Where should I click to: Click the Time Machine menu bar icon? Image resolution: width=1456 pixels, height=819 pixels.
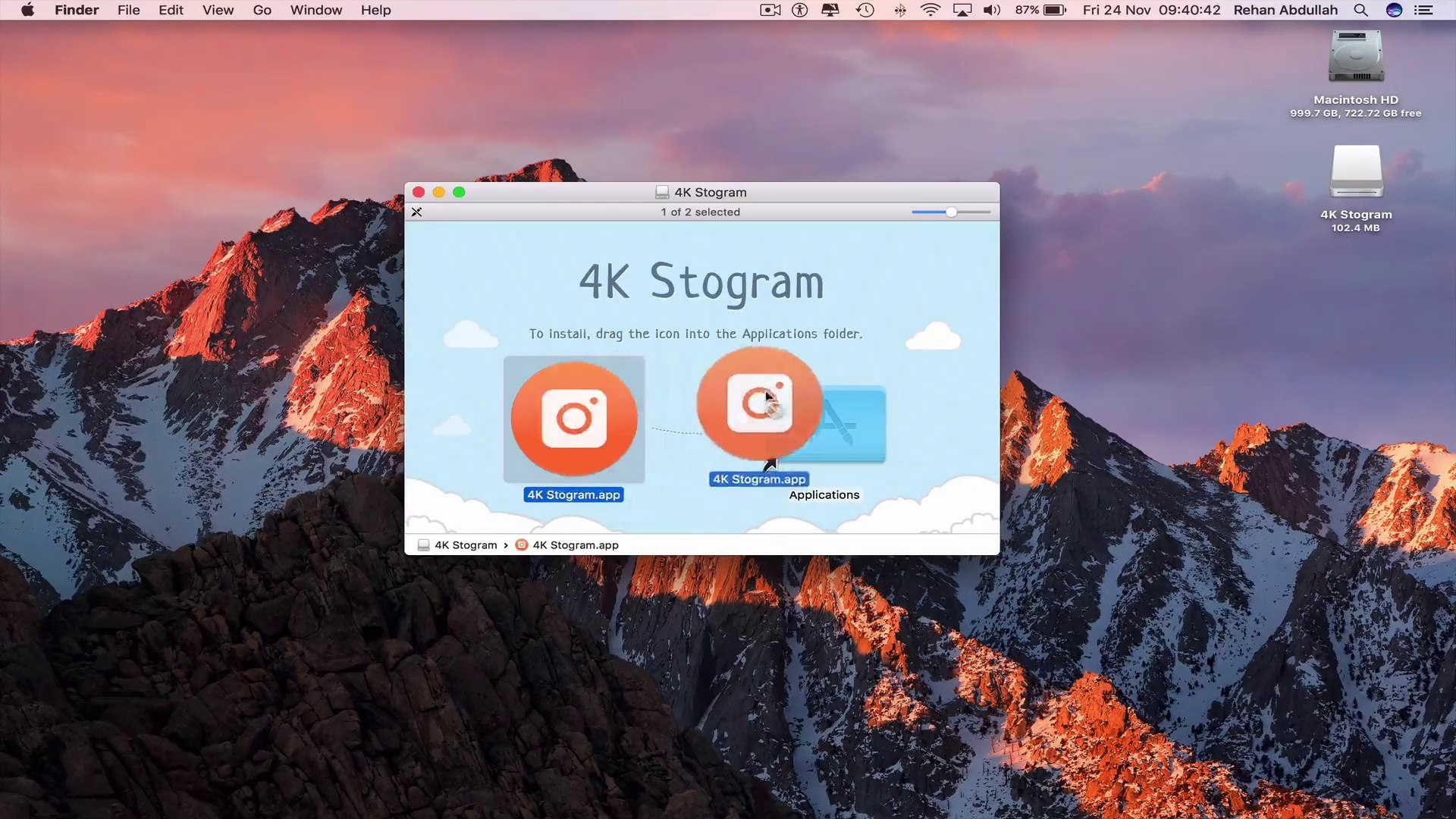tap(865, 11)
